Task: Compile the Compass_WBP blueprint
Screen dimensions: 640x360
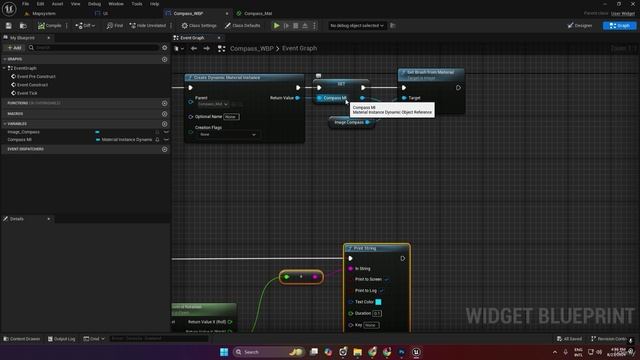Action: 49,26
